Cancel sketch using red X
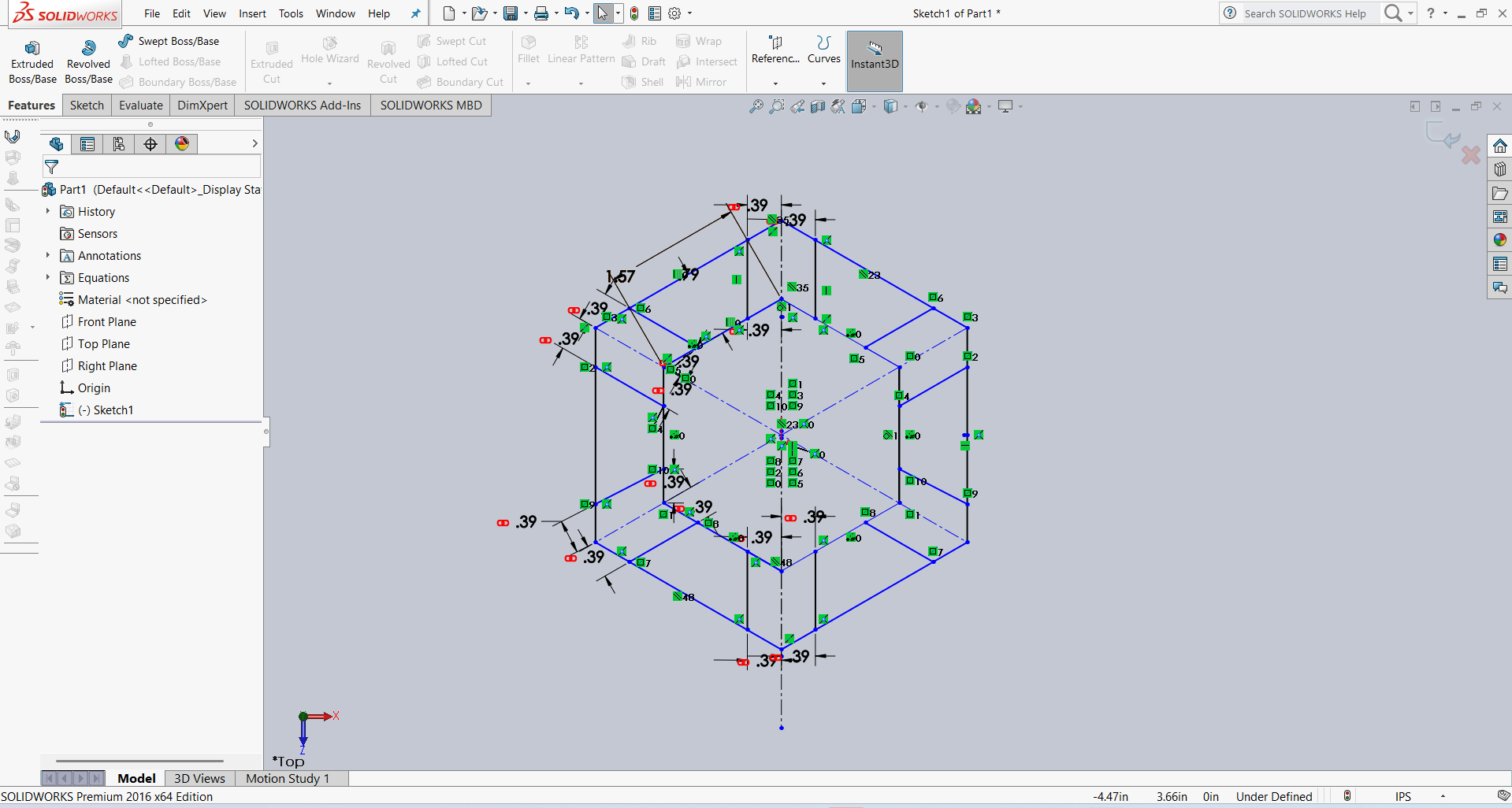 pos(1470,155)
